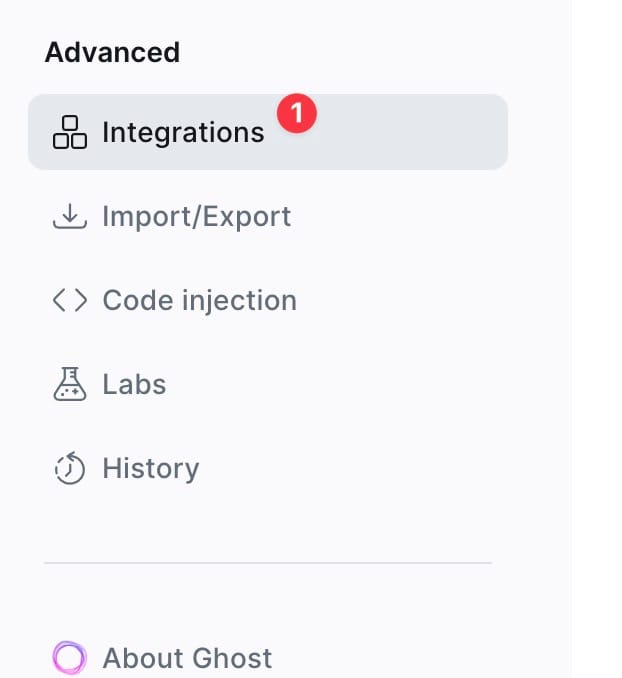The width and height of the screenshot is (622, 678).
Task: Click the Import/Export download tray icon
Action: pos(69,216)
